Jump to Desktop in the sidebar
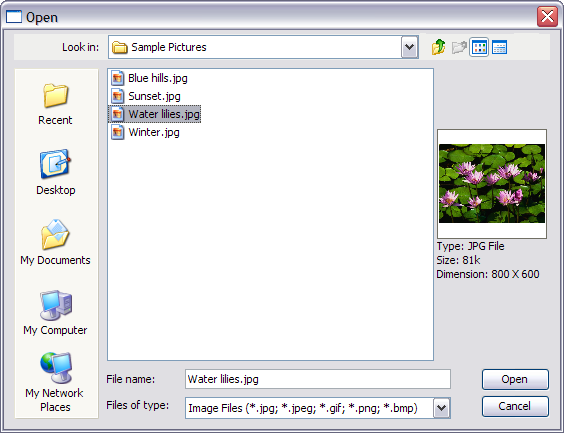The width and height of the screenshot is (565, 433). tap(55, 172)
